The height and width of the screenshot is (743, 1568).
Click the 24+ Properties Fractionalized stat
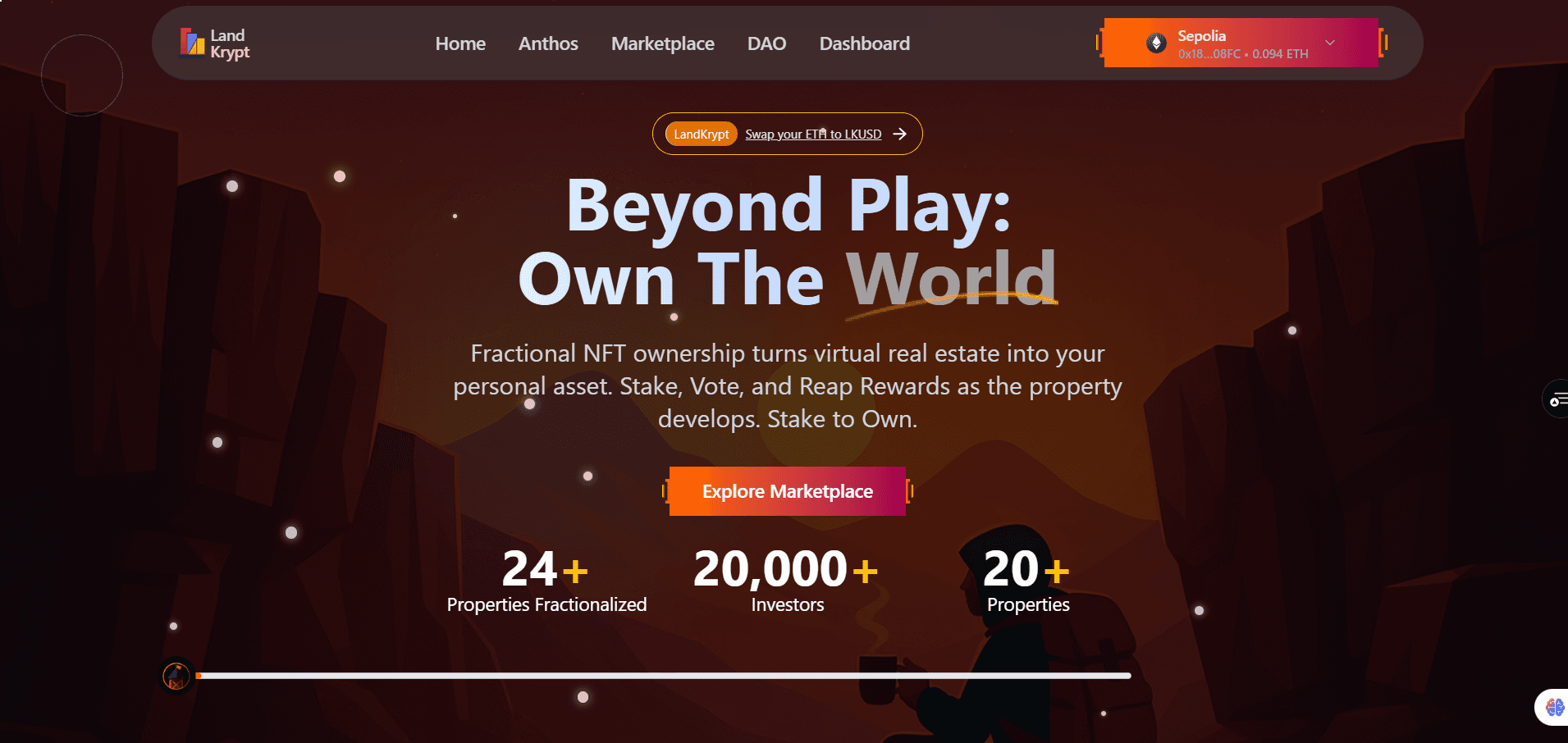pos(546,581)
